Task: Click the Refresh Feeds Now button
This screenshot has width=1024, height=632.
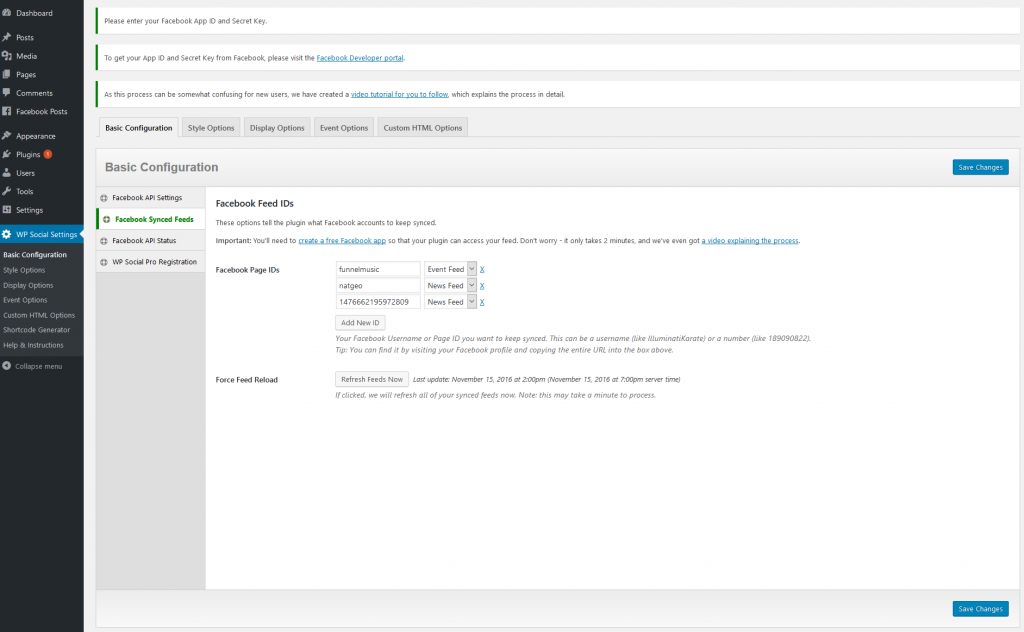Action: tap(371, 379)
